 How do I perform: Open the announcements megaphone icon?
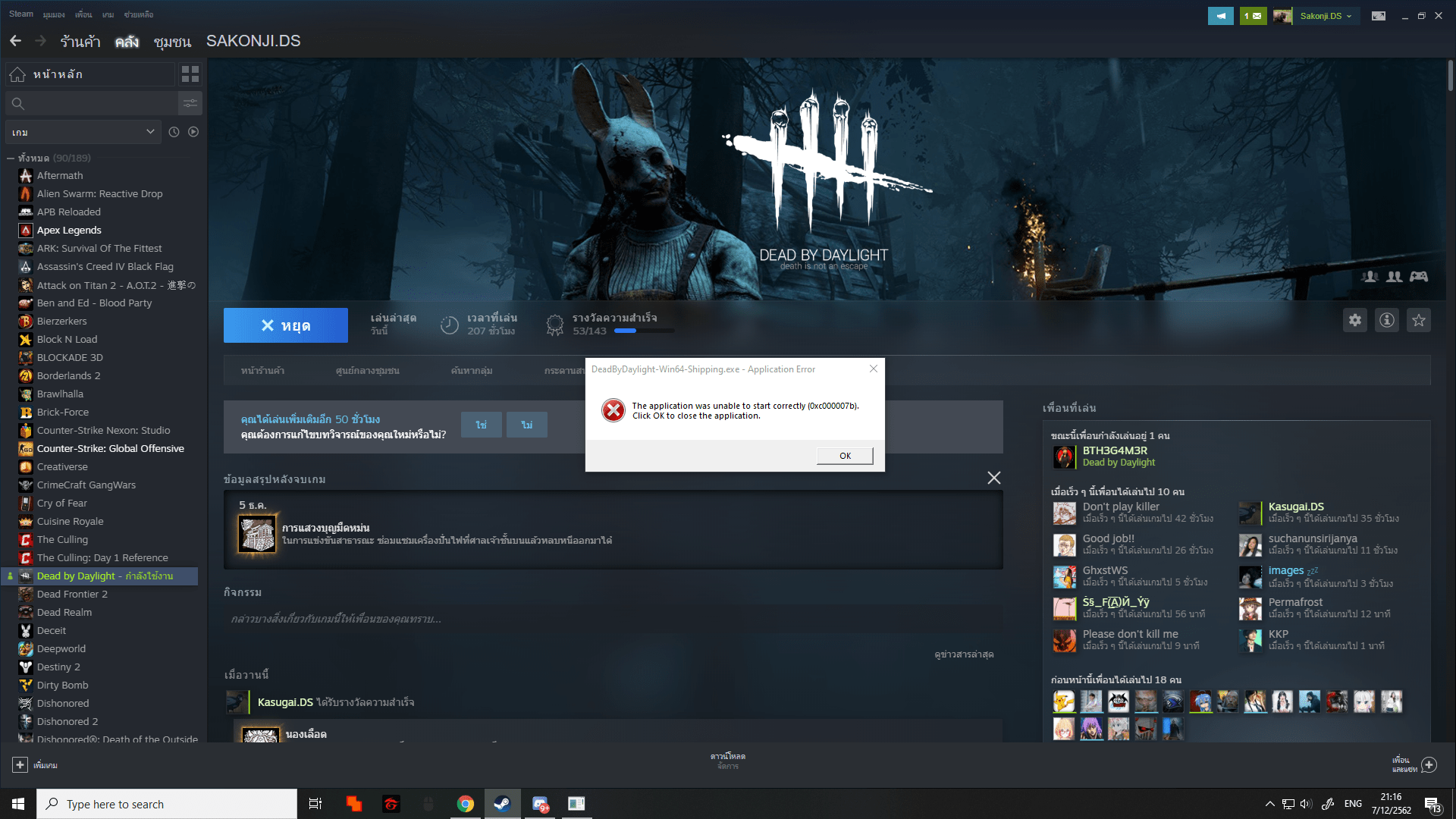(x=1221, y=16)
